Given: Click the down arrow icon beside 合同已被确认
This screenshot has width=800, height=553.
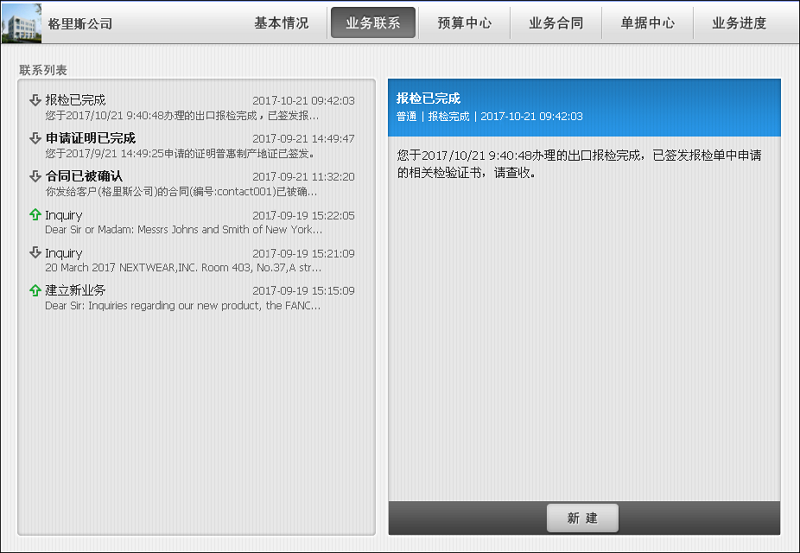Looking at the screenshot, I should click(35, 176).
